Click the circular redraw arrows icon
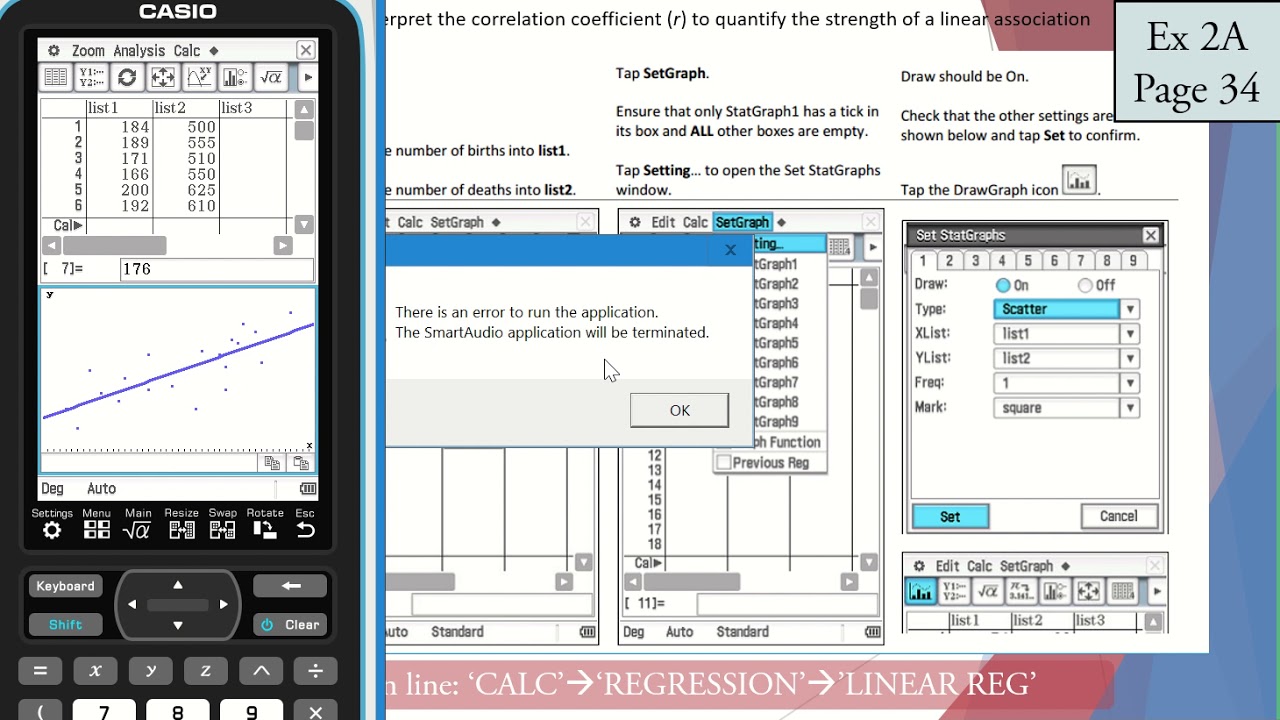 coord(127,77)
